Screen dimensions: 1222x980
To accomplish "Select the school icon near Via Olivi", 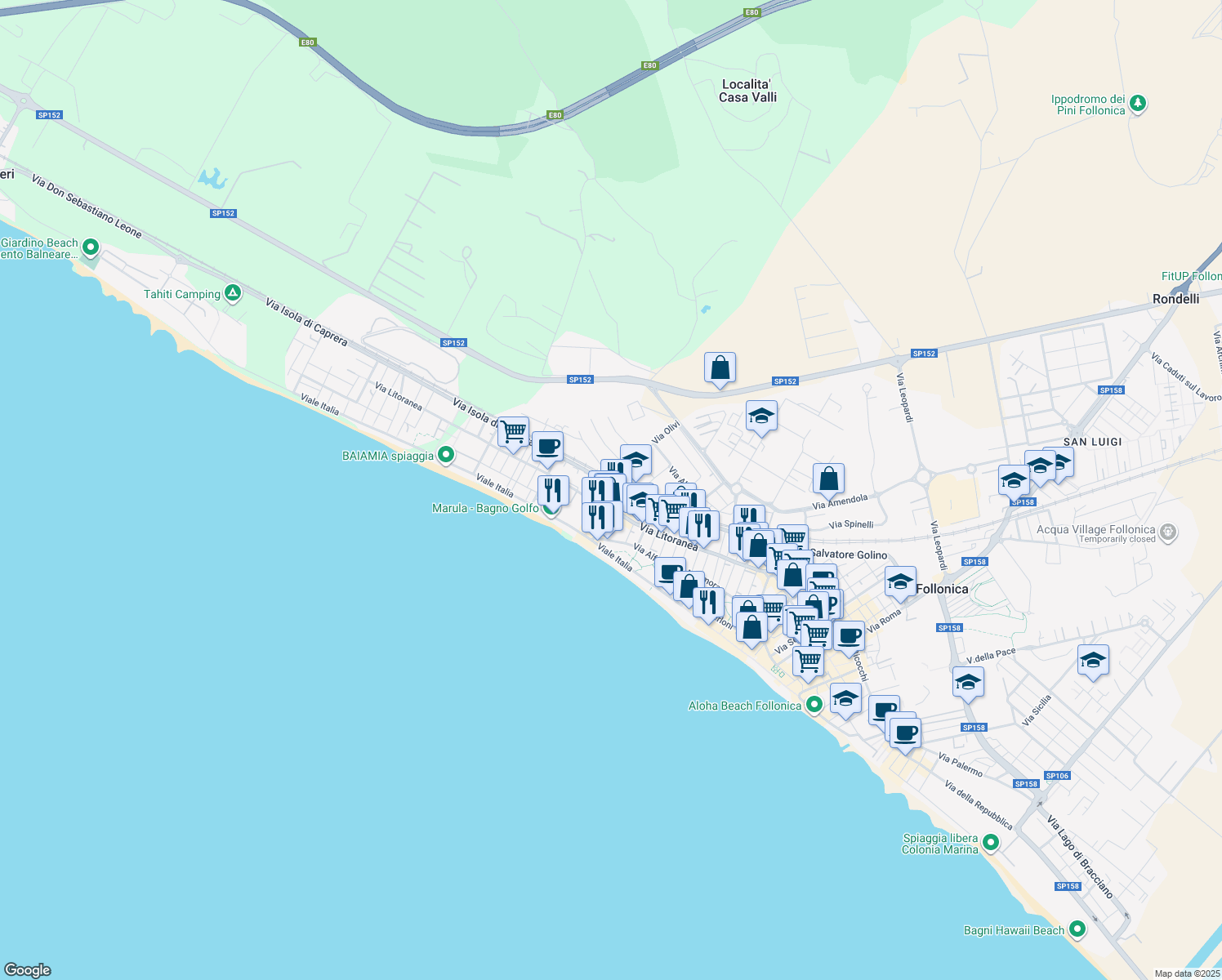I will [x=761, y=417].
